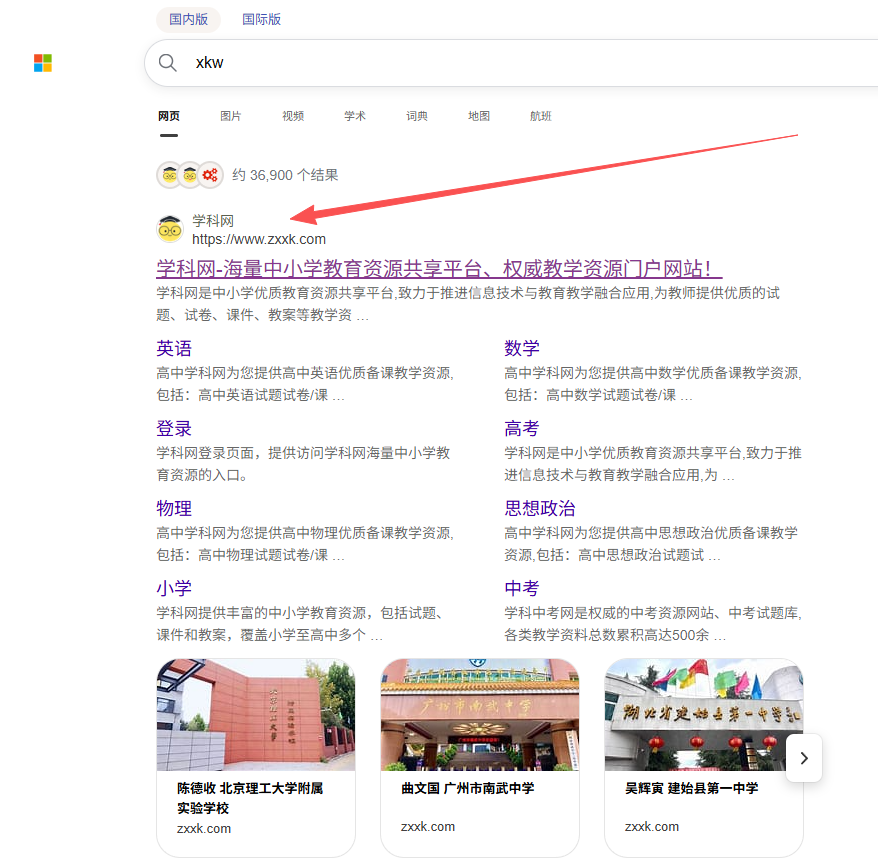Viewport: 878px width, 860px height.
Task: Open the 学术 search tab
Action: click(x=355, y=116)
